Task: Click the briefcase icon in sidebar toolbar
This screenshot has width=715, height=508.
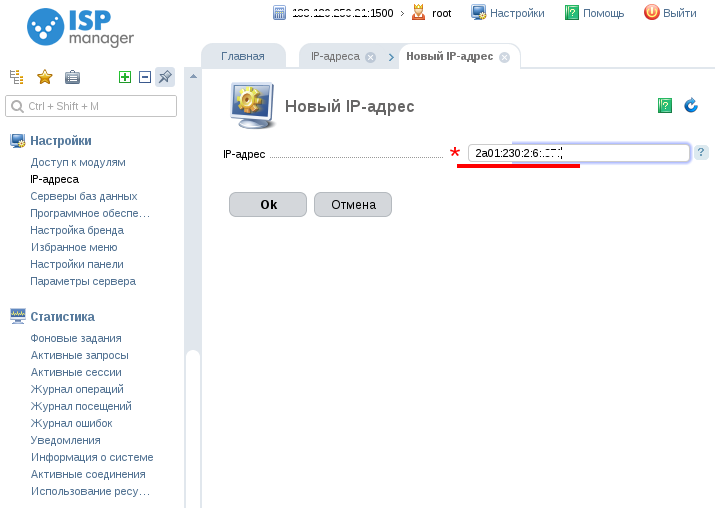Action: point(72,77)
